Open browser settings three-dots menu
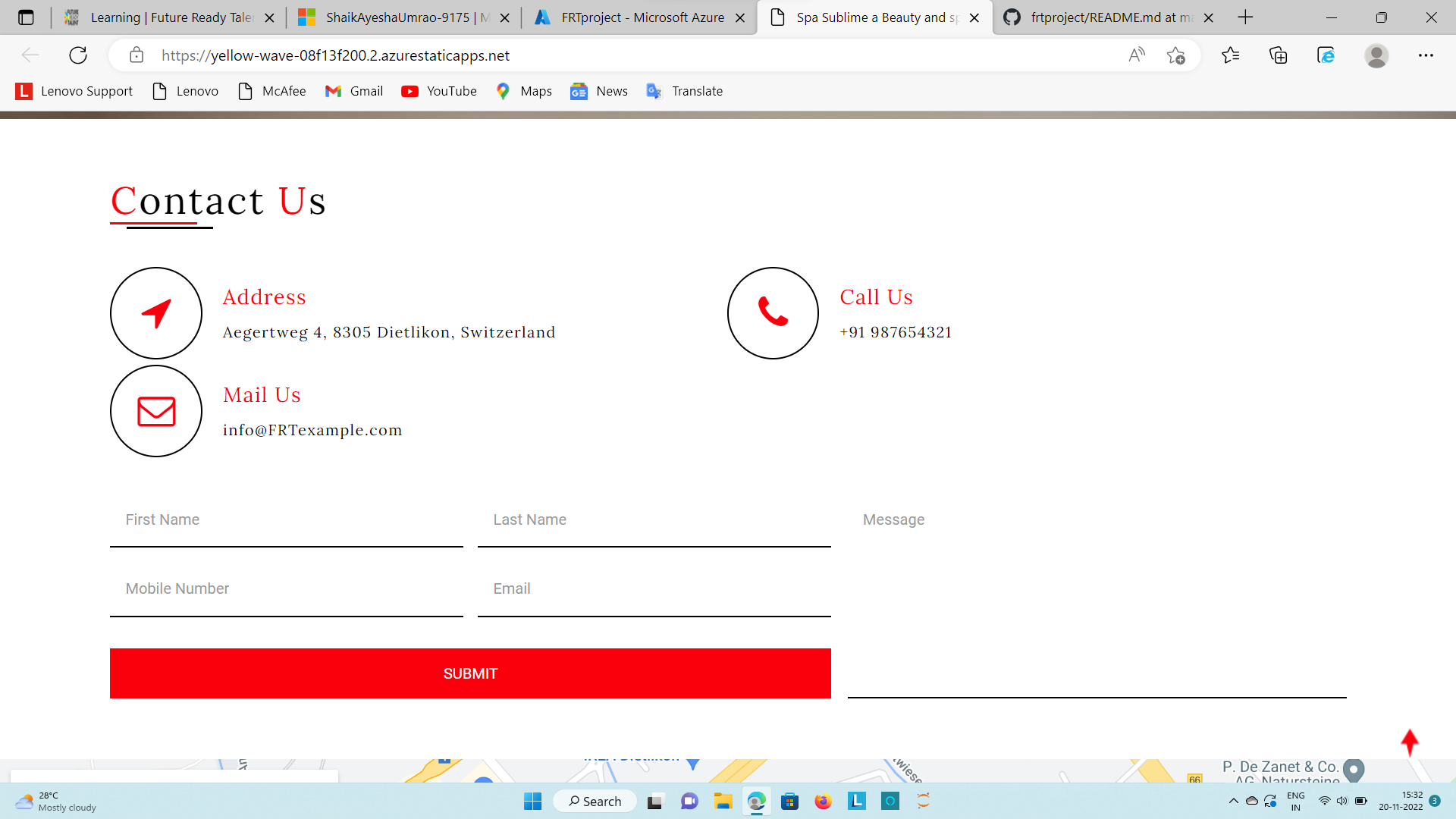The image size is (1456, 819). tap(1426, 55)
